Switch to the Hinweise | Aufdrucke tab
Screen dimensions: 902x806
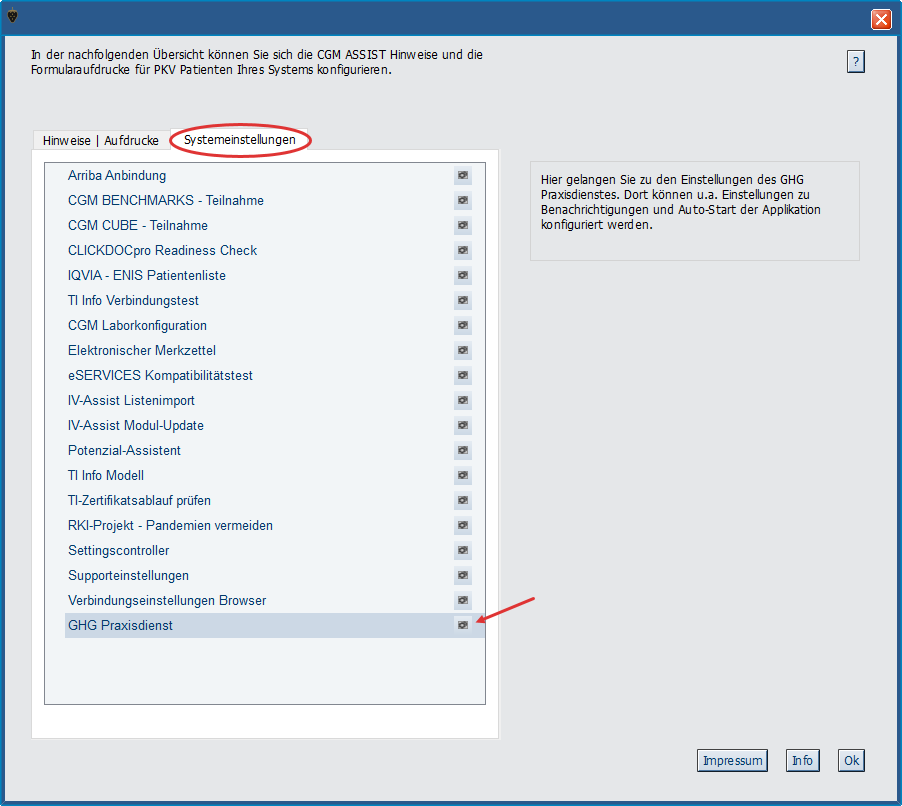(101, 140)
